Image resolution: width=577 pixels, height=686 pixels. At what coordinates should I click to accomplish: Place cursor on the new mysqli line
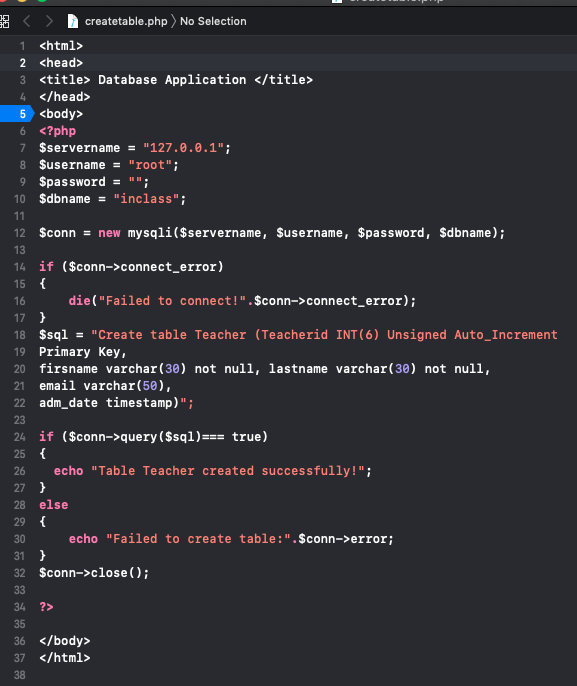(272, 233)
